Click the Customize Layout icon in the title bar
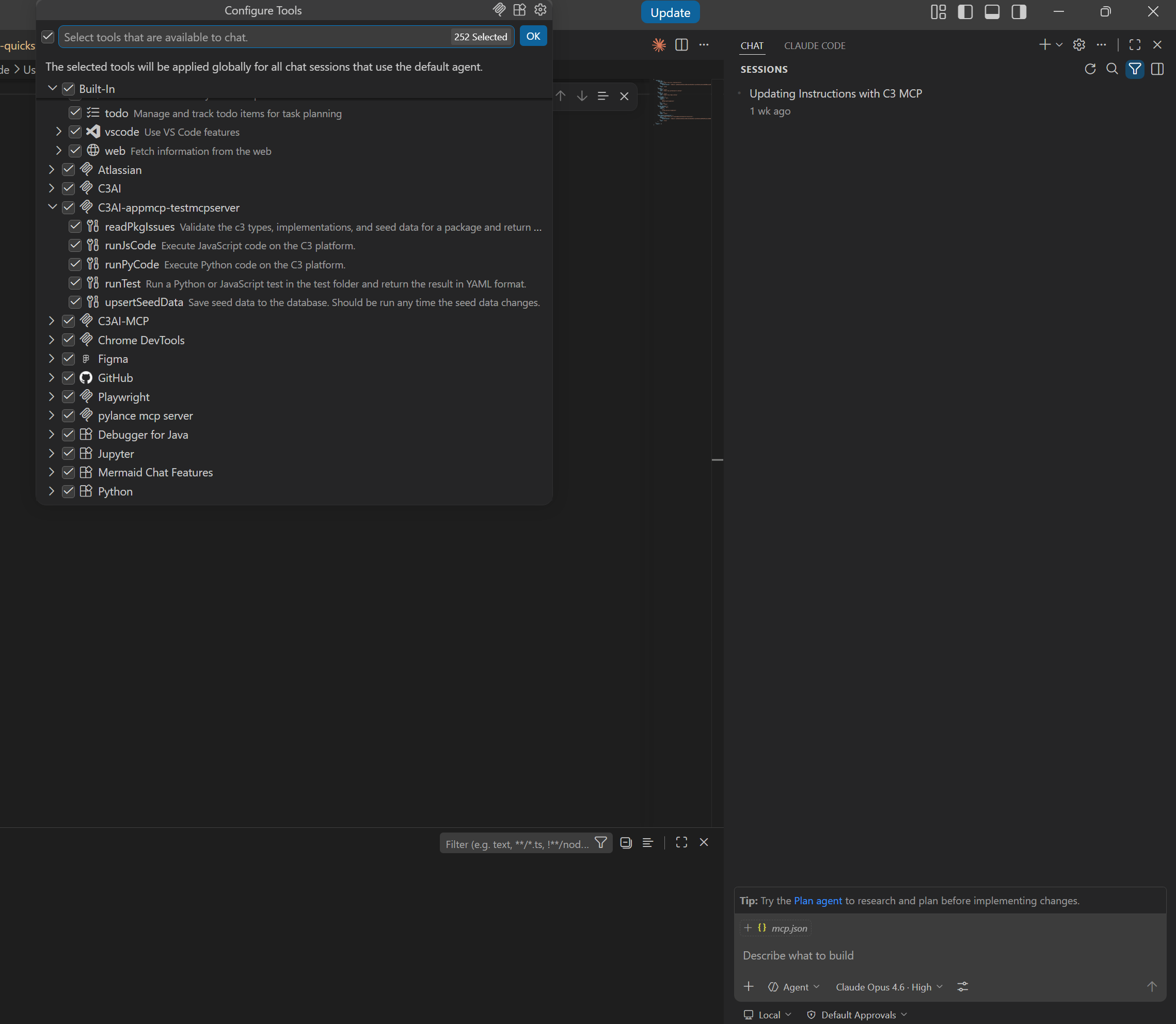This screenshot has width=1176, height=1024. coord(939,12)
